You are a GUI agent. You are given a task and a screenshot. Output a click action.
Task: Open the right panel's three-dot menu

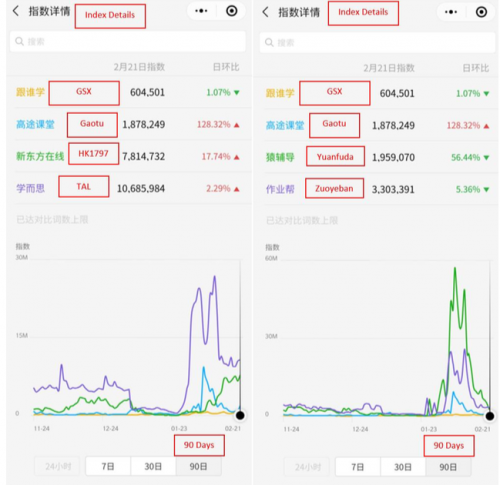tap(451, 12)
